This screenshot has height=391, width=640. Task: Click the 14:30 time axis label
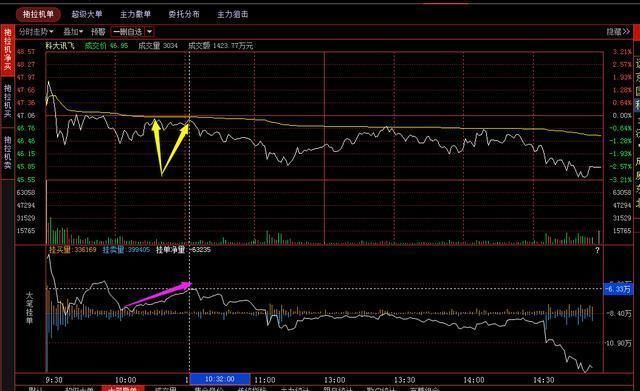click(544, 380)
